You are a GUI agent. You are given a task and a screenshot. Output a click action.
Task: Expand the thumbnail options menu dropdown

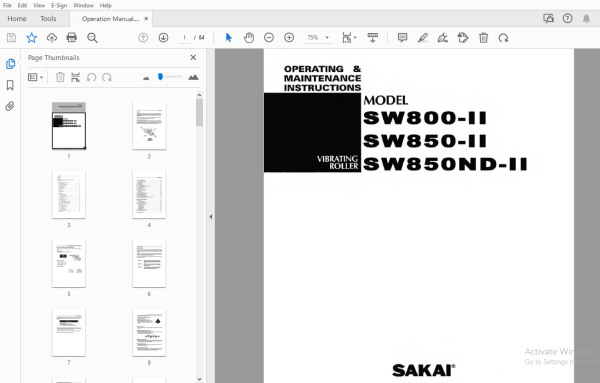point(36,77)
